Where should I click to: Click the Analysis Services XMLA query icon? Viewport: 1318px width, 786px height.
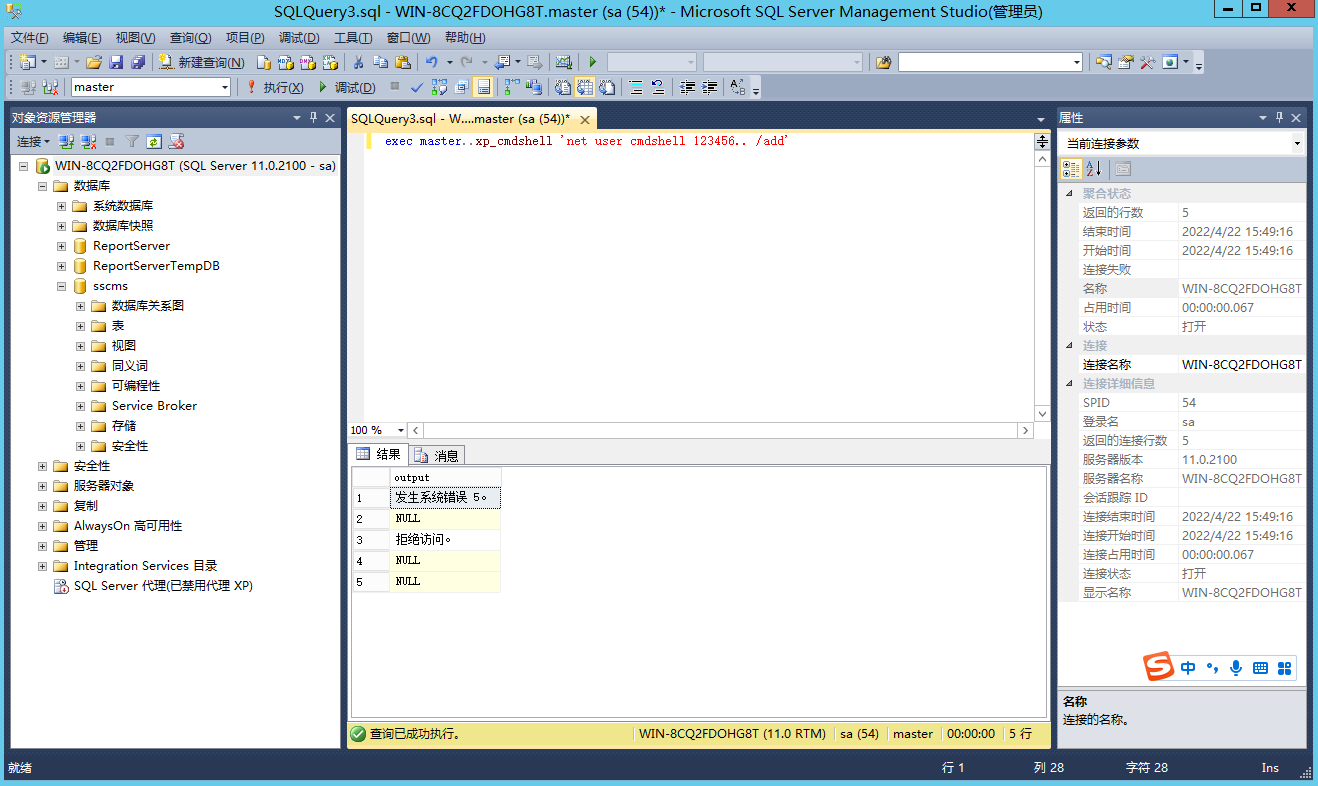tap(329, 62)
